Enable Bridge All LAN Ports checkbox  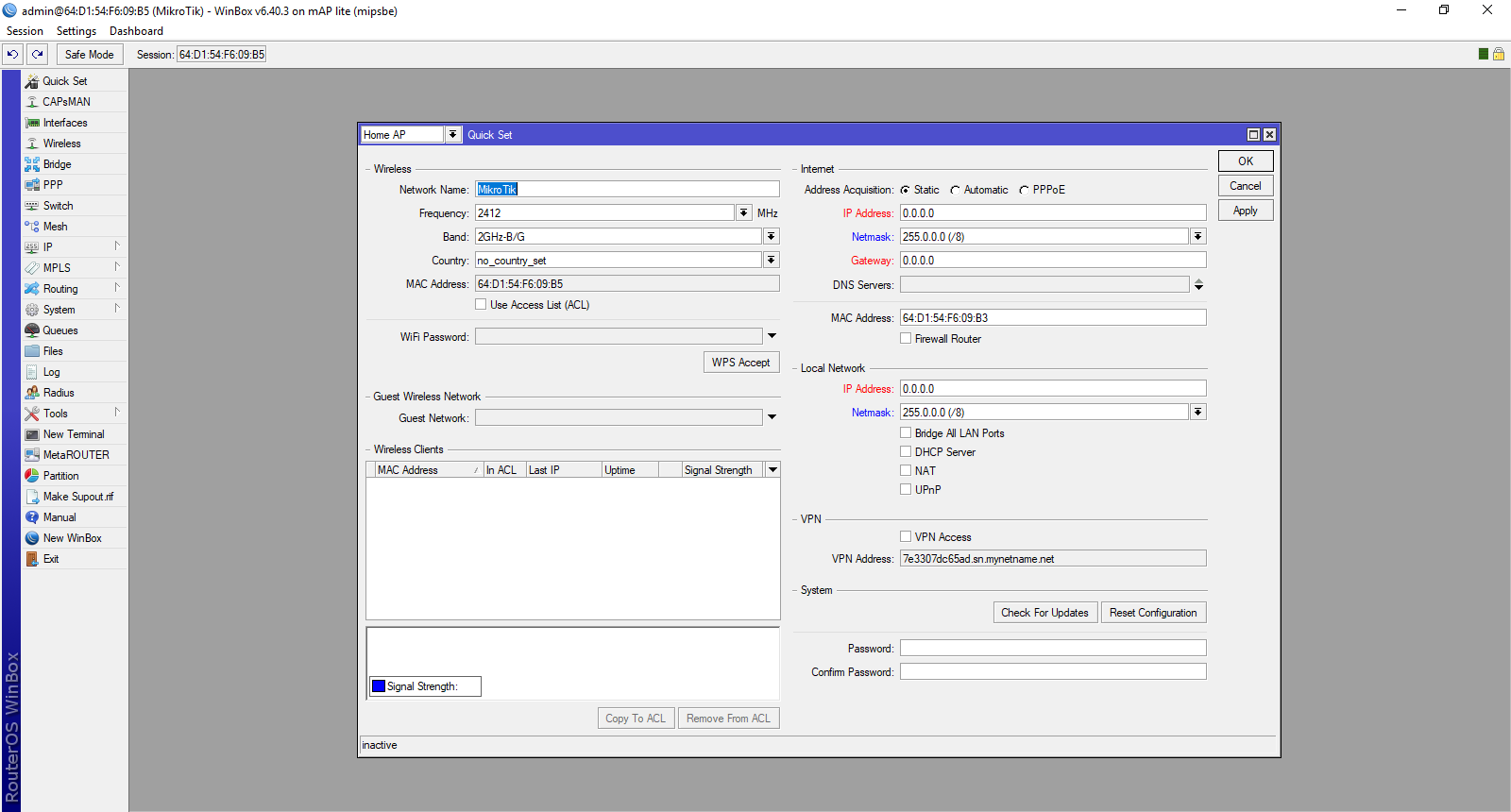(906, 432)
